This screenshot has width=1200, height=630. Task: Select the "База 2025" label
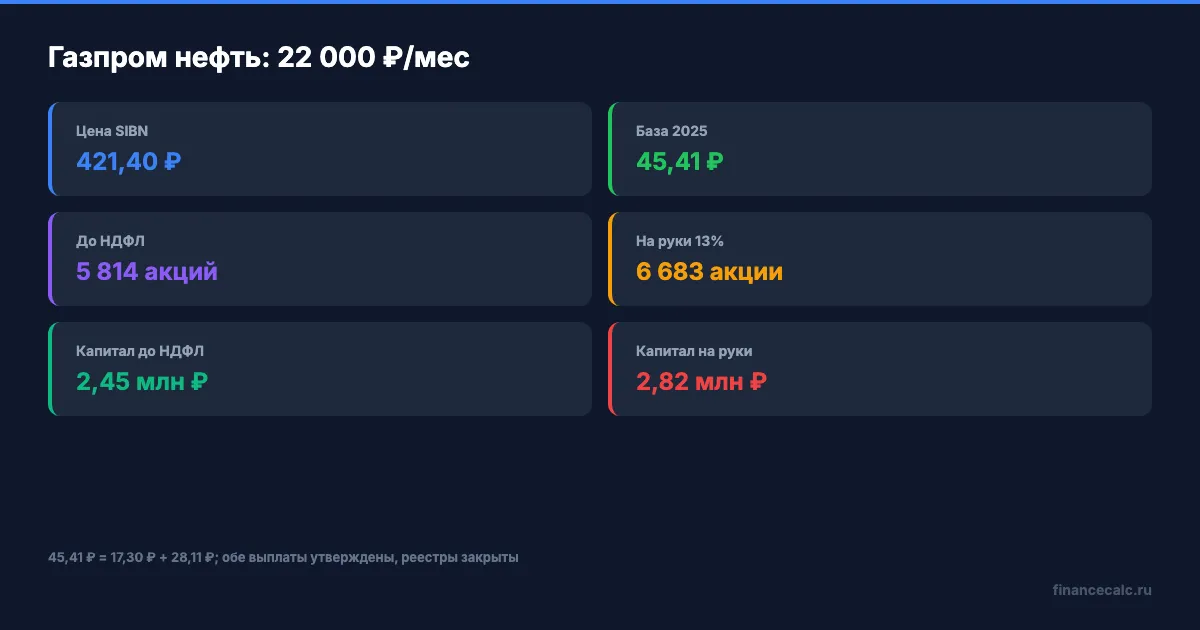672,131
